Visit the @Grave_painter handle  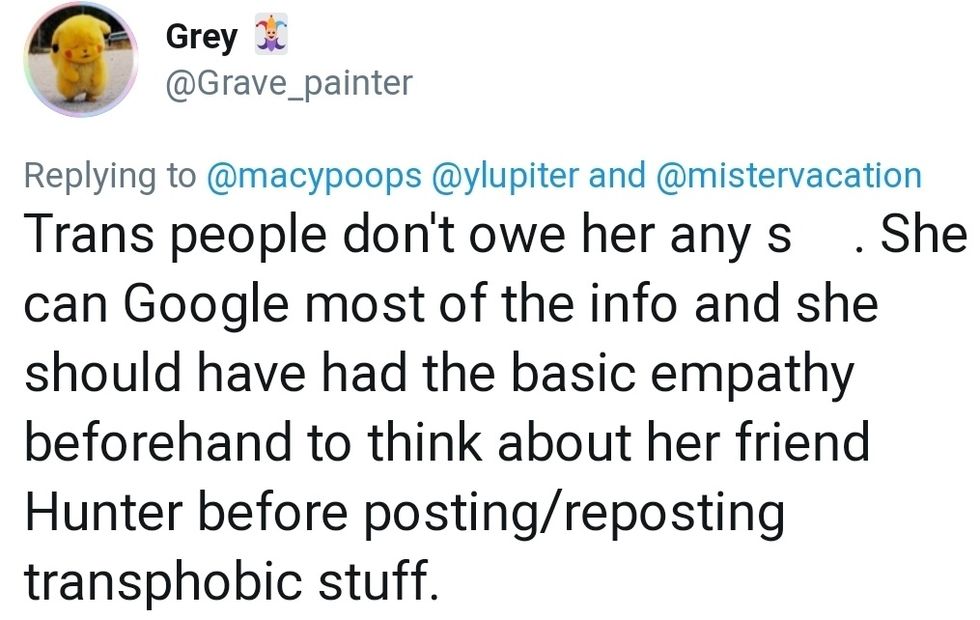click(x=288, y=82)
